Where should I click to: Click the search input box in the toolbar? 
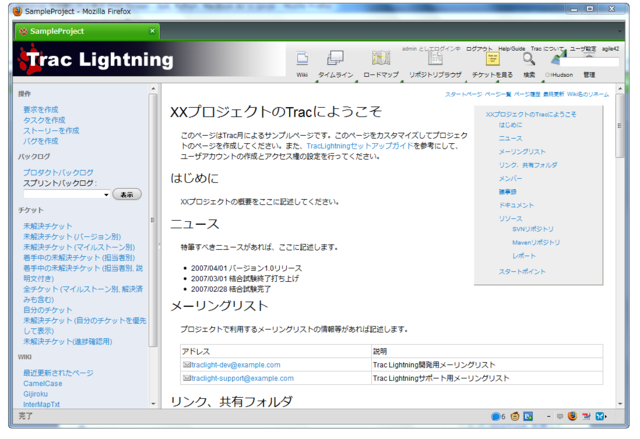tap(590, 62)
